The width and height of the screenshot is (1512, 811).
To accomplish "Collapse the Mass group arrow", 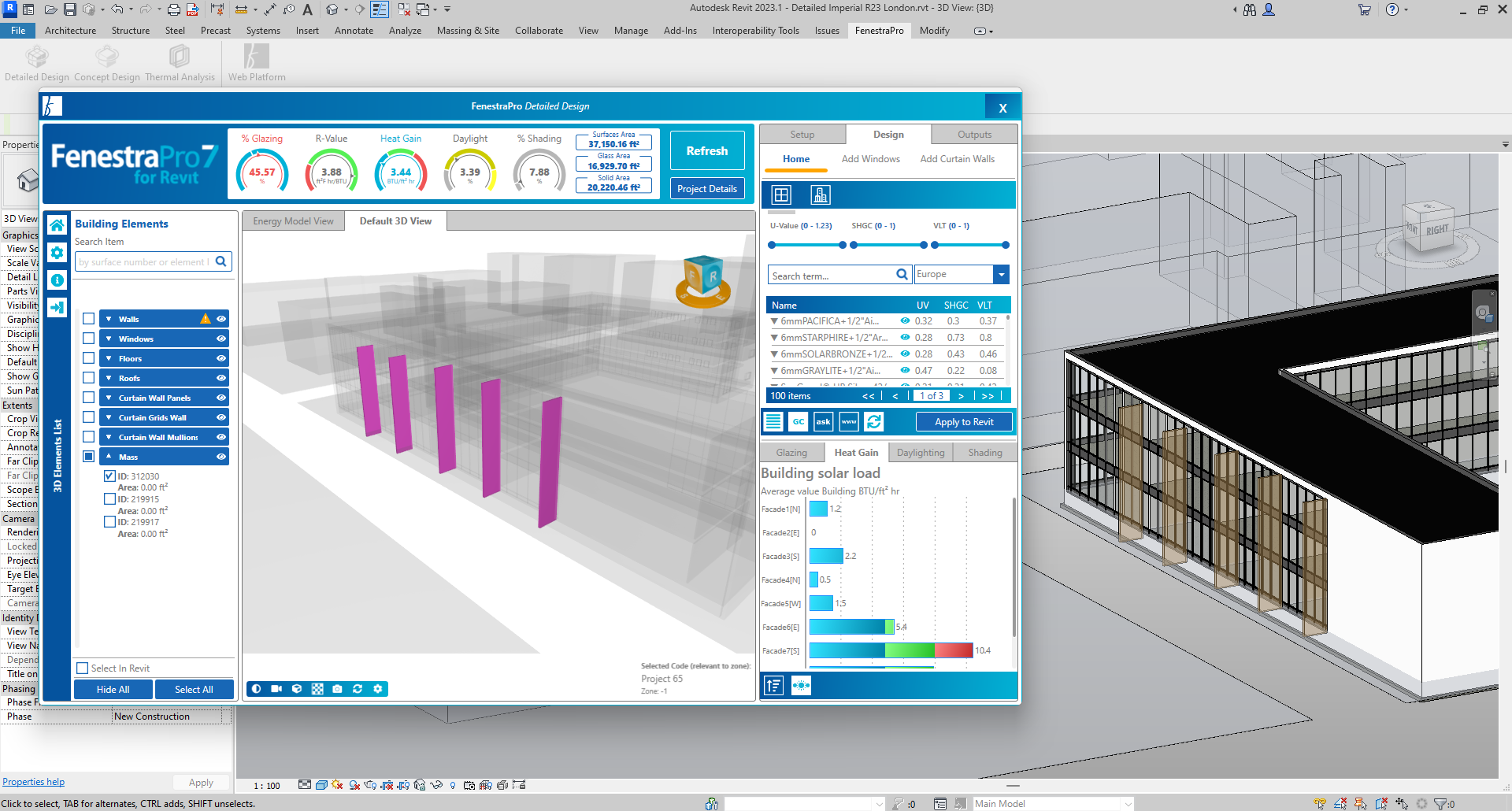I will (x=109, y=457).
